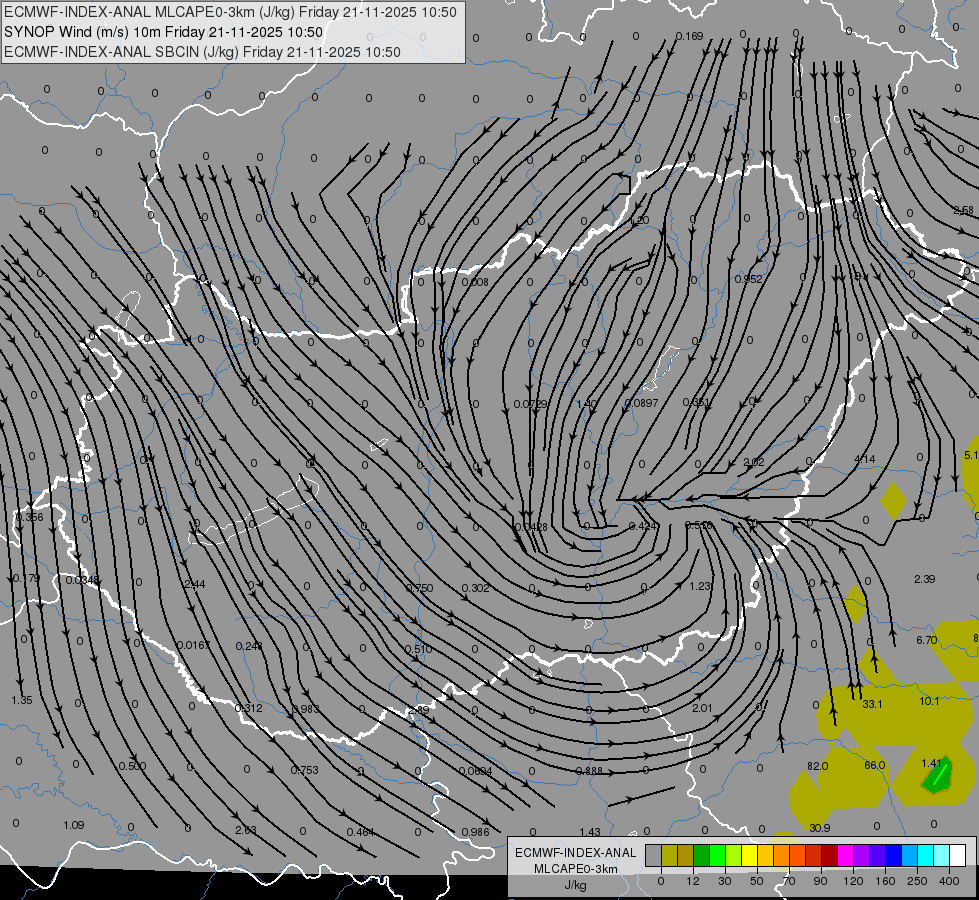The height and width of the screenshot is (900, 979).
Task: Pick the white swatch at legend end
Action: tap(957, 855)
